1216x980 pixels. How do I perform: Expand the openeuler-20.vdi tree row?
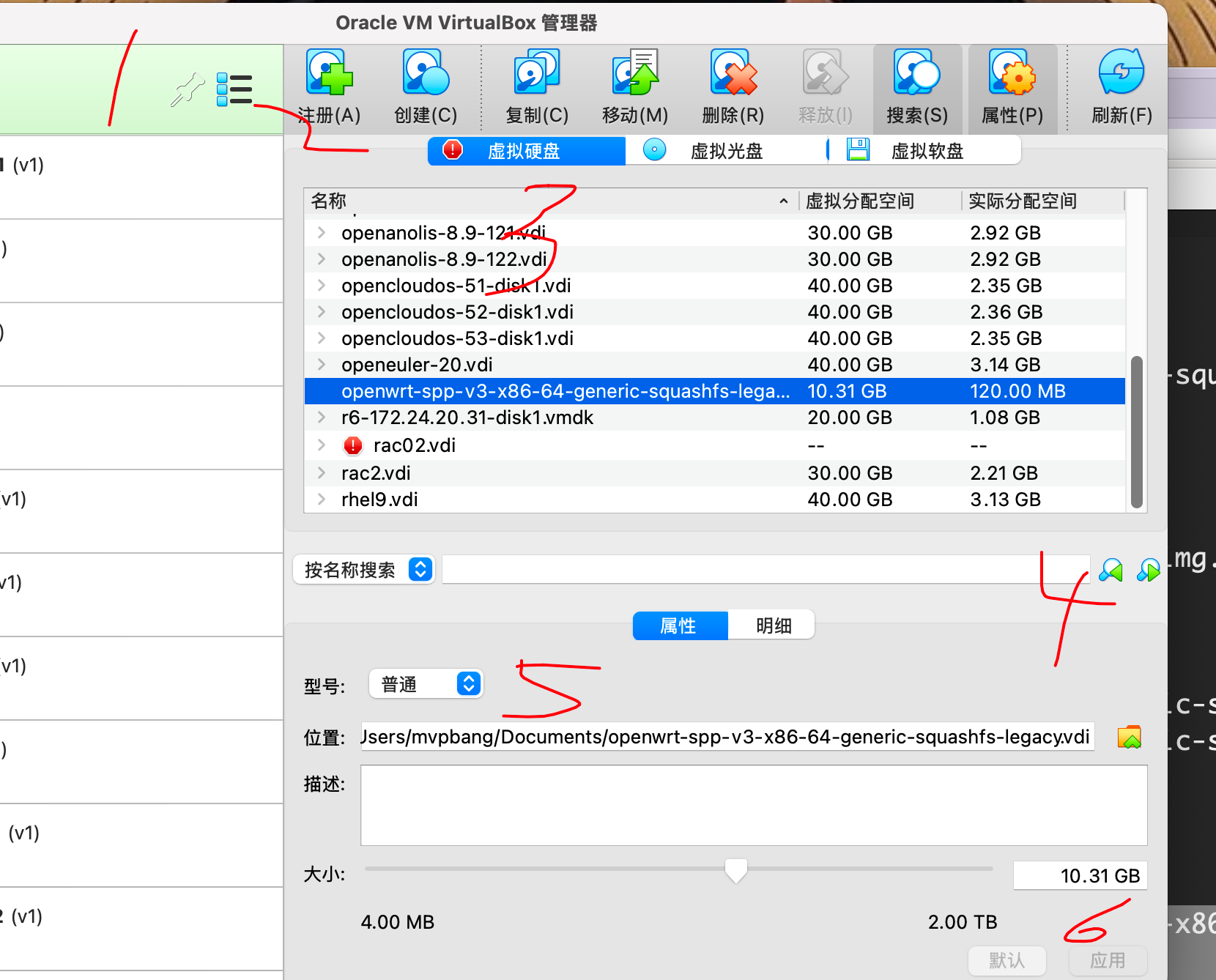322,365
